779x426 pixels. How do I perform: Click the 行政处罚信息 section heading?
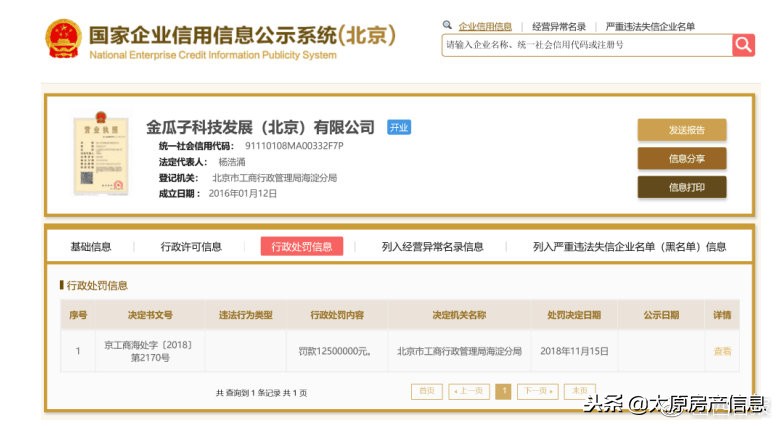[97, 285]
